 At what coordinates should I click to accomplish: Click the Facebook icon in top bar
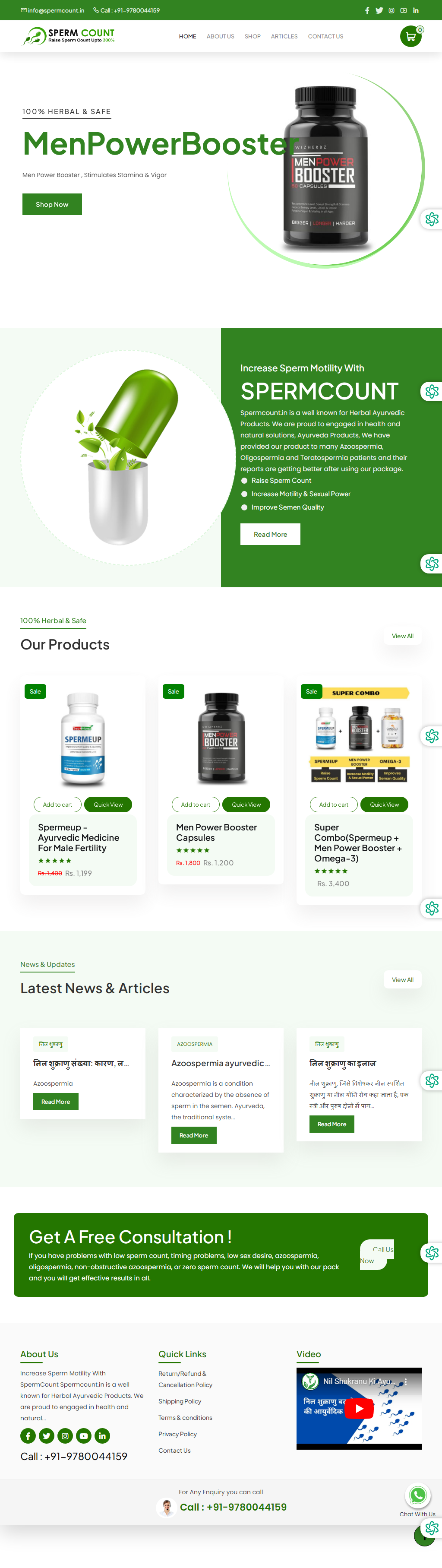tap(367, 10)
